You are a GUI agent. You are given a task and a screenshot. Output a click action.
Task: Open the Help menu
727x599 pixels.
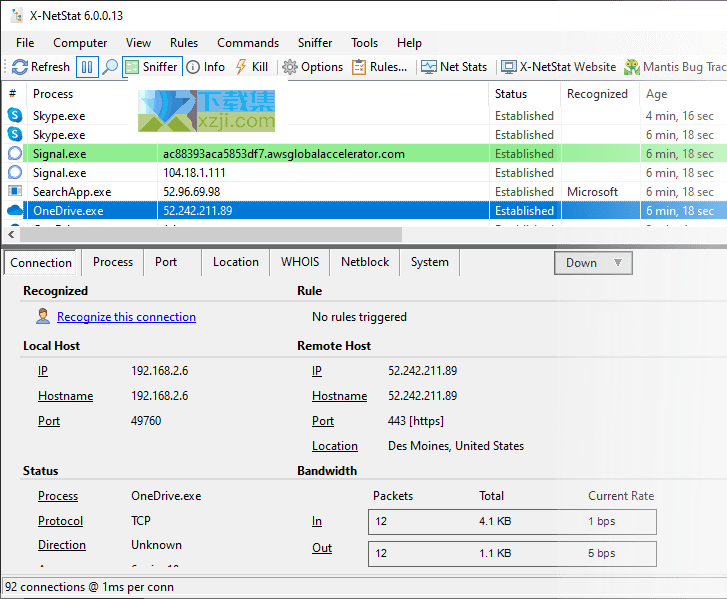click(409, 43)
